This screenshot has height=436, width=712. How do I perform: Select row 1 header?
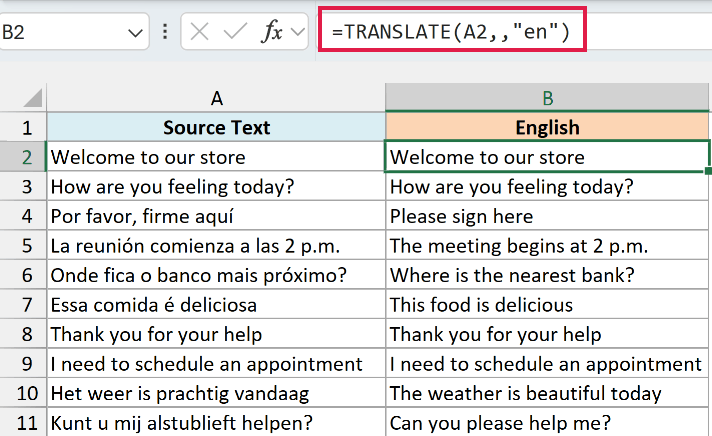23,127
